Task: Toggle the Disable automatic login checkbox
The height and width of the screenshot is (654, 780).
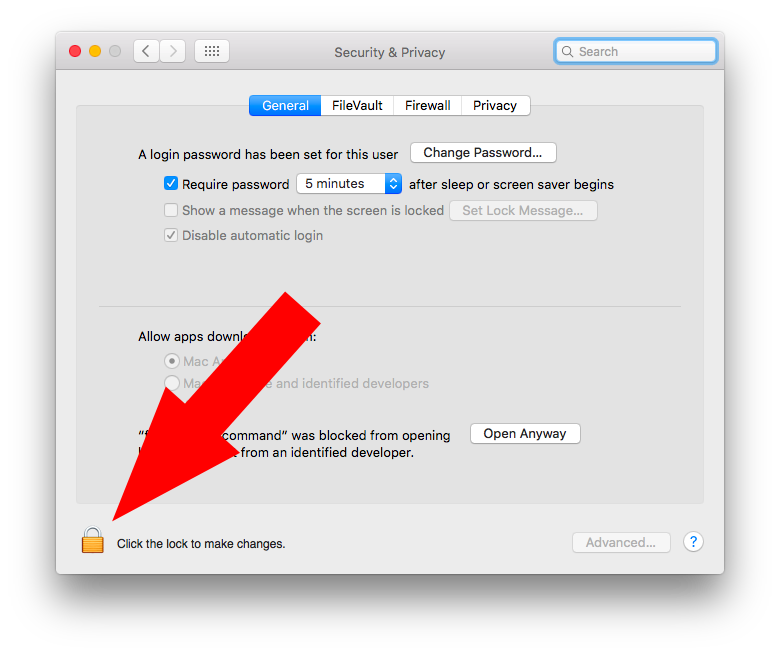Action: tap(171, 235)
